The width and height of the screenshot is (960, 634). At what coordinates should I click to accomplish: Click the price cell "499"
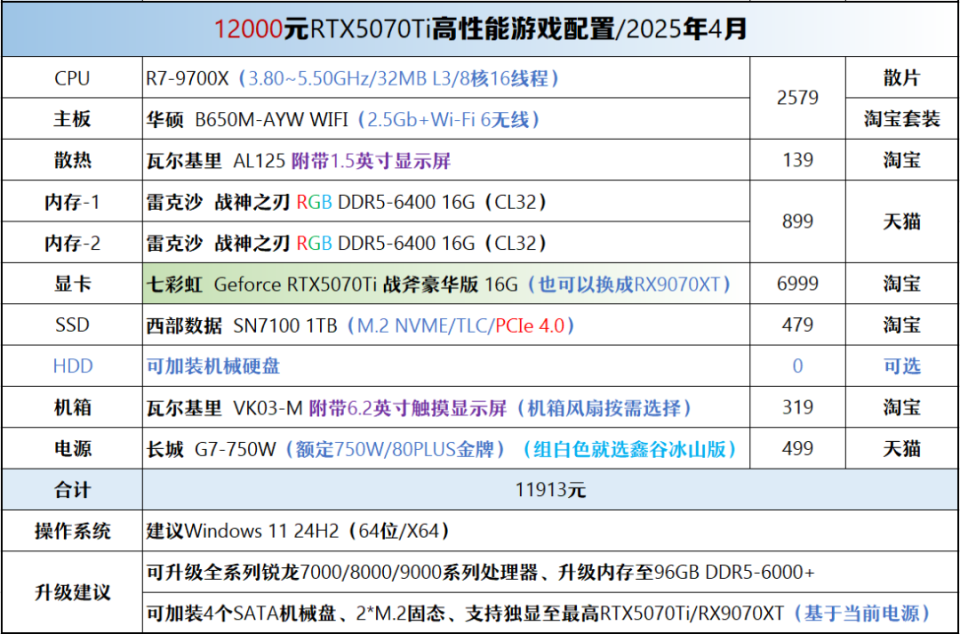(x=798, y=449)
